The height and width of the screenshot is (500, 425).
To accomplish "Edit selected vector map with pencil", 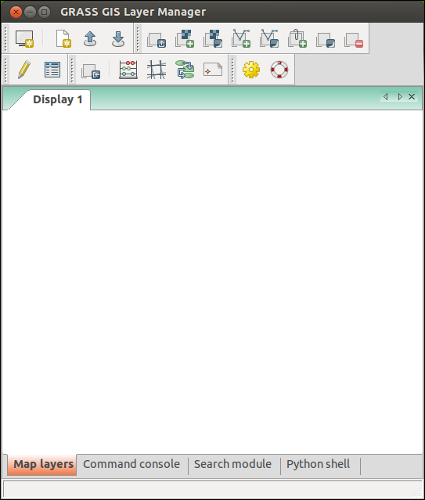I will pyautogui.click(x=24, y=70).
